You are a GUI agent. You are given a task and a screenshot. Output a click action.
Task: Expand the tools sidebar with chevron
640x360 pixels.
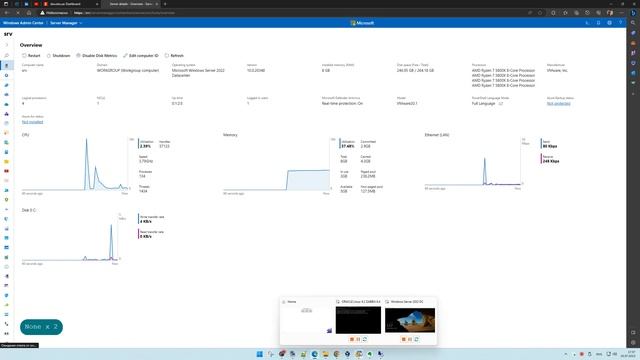(x=7, y=45)
